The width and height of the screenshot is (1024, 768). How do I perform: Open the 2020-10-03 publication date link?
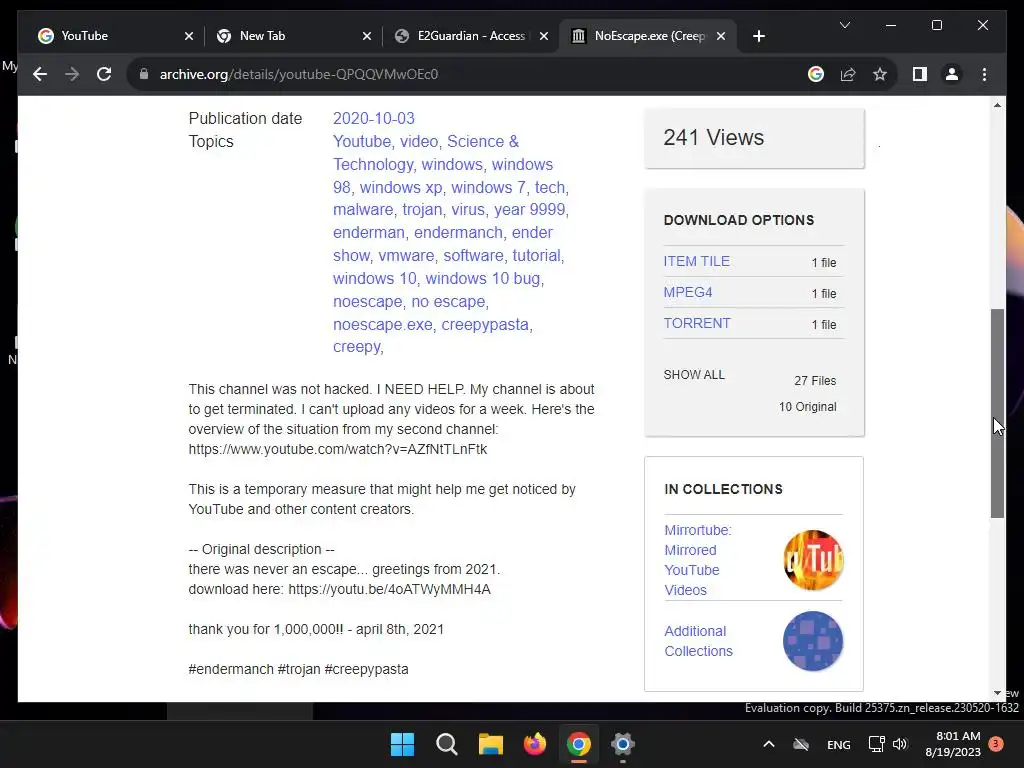pos(374,118)
